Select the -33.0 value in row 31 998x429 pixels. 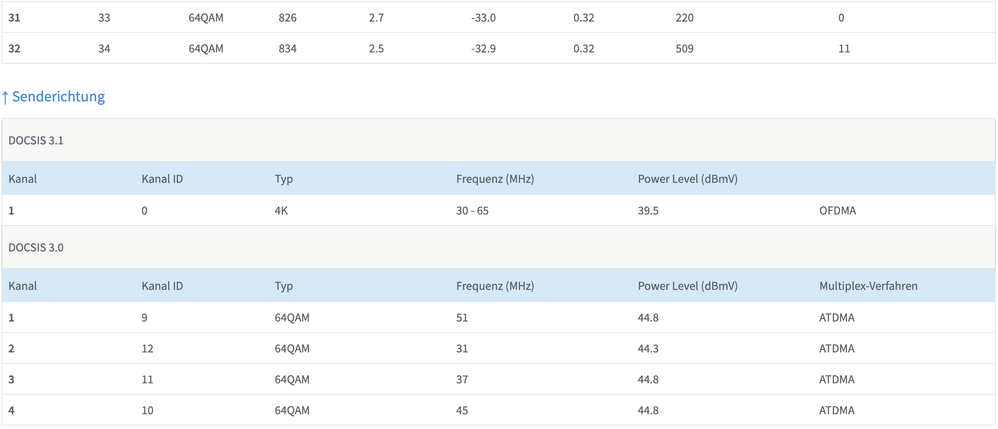(483, 17)
